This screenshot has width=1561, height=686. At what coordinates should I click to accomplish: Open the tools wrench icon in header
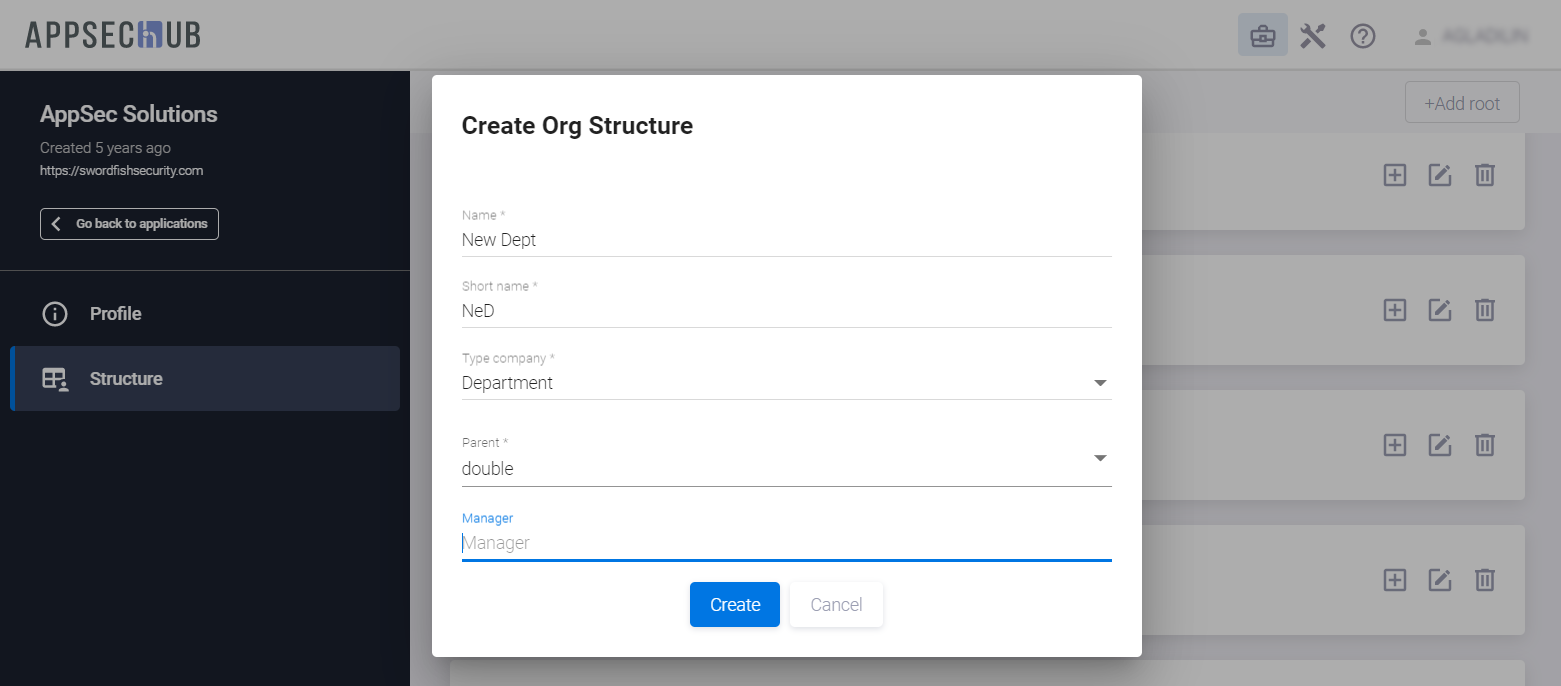1312,36
